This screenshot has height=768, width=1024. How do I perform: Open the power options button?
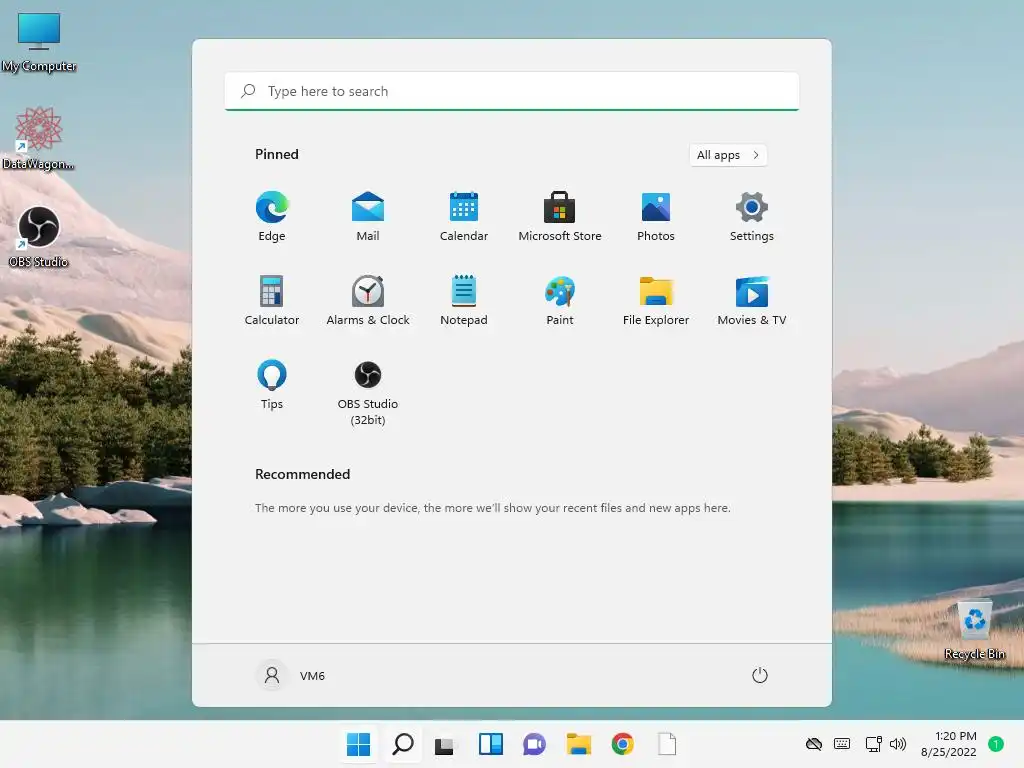[x=760, y=675]
